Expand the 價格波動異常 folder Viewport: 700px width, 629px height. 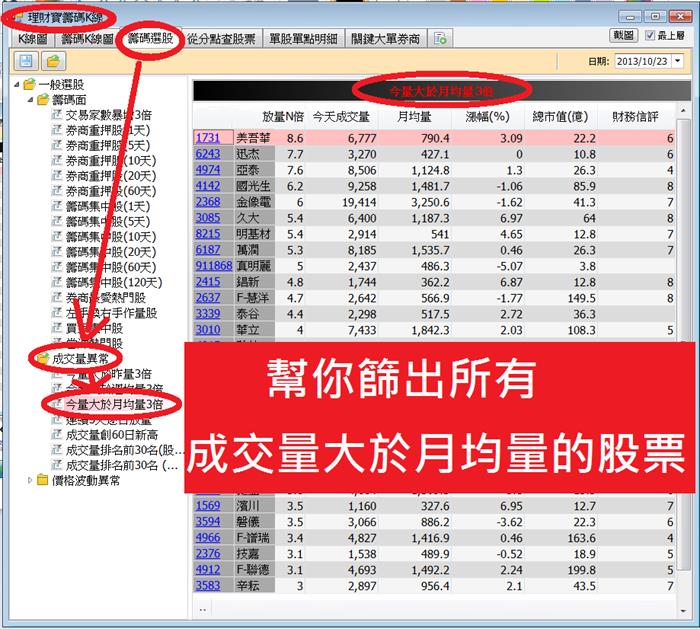point(30,480)
